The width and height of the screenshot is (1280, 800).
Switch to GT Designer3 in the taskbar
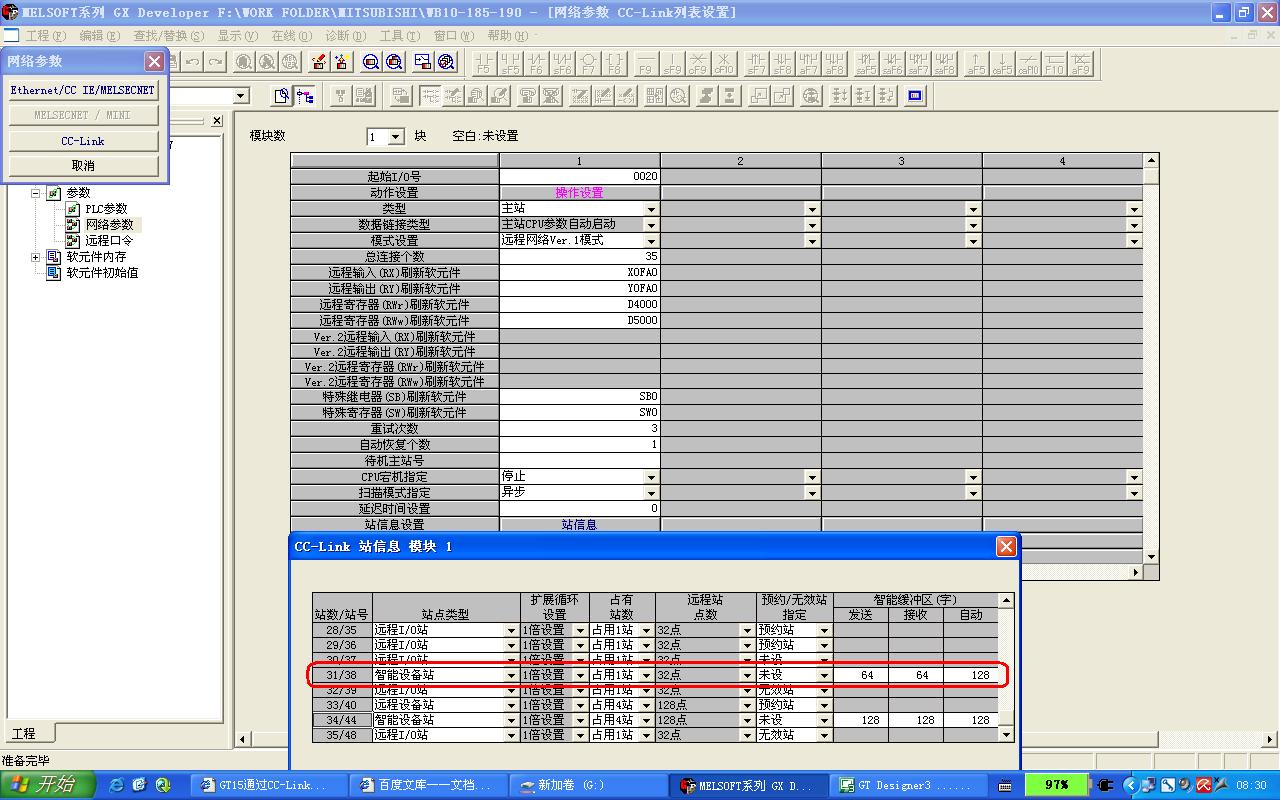(900, 785)
